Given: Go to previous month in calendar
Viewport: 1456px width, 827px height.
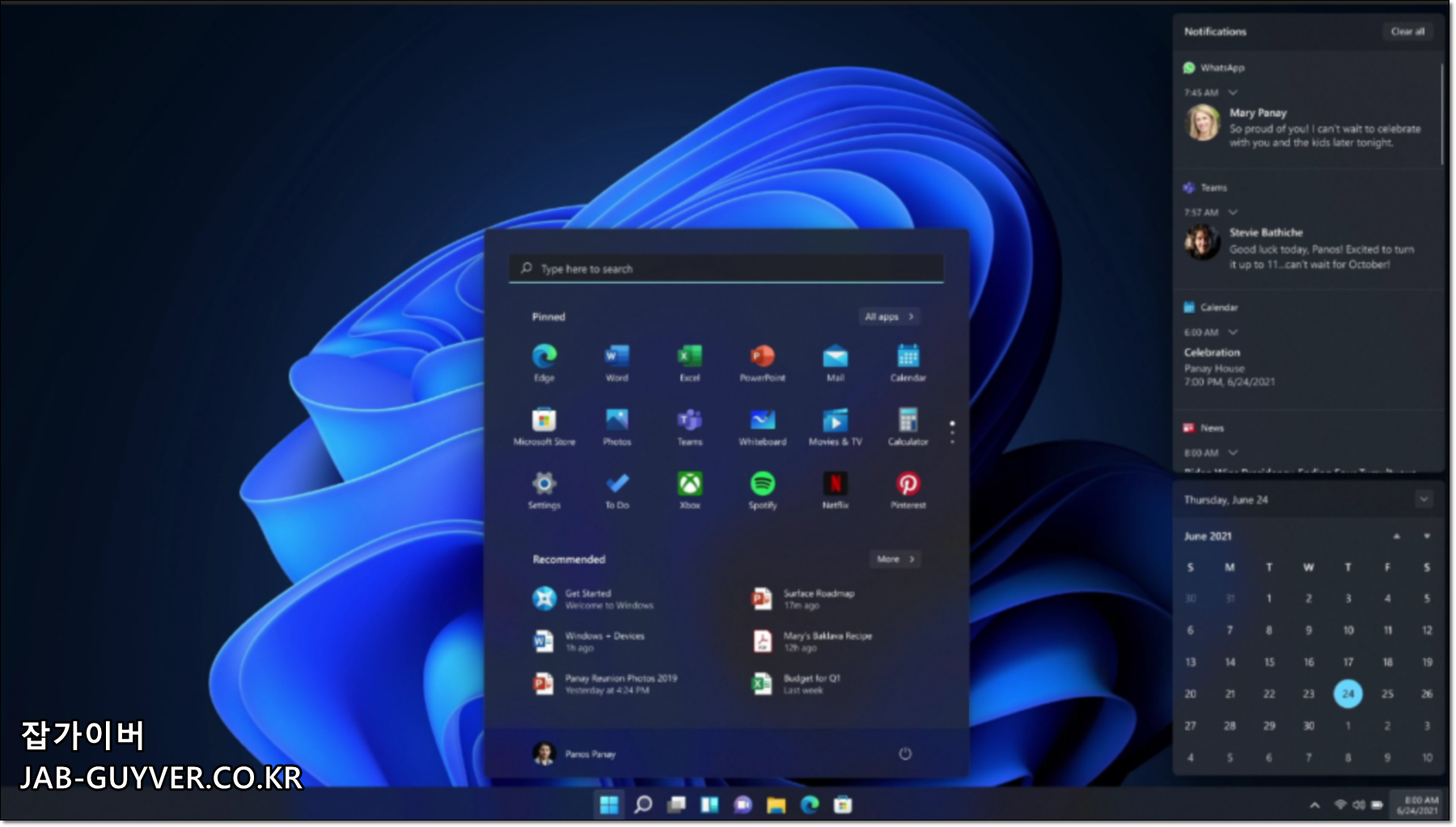Looking at the screenshot, I should (x=1396, y=536).
